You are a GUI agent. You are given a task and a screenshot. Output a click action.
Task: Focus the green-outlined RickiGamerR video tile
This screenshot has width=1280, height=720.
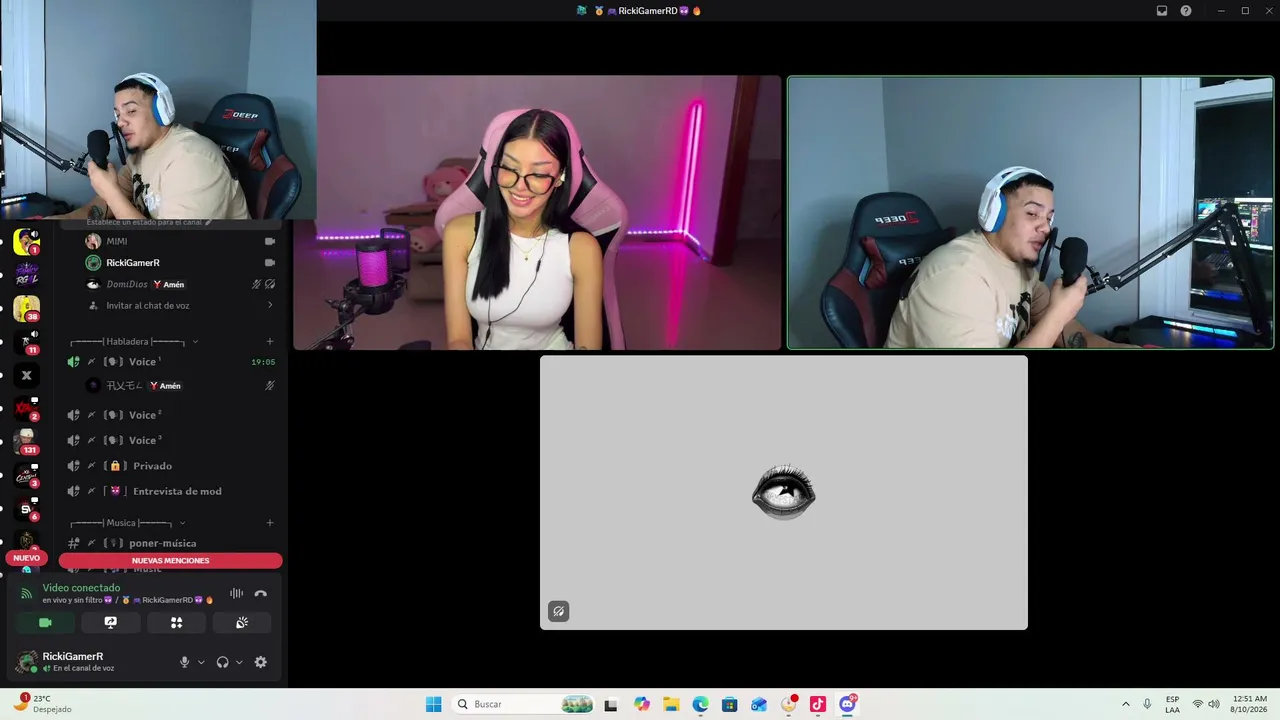click(1030, 213)
